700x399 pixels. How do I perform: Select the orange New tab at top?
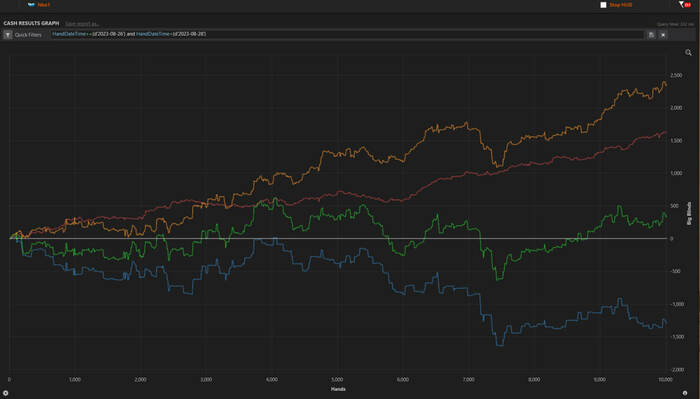tap(43, 4)
